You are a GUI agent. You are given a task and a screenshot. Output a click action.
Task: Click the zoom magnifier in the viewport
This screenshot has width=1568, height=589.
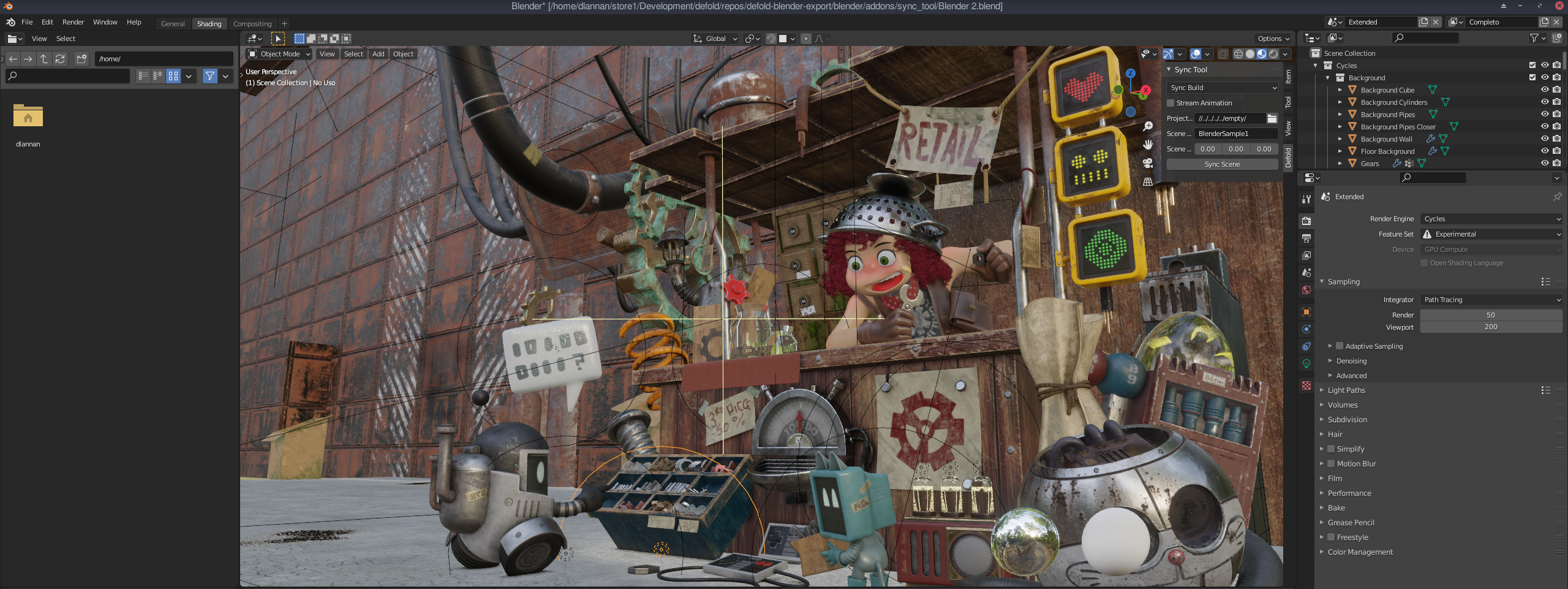point(1148,126)
